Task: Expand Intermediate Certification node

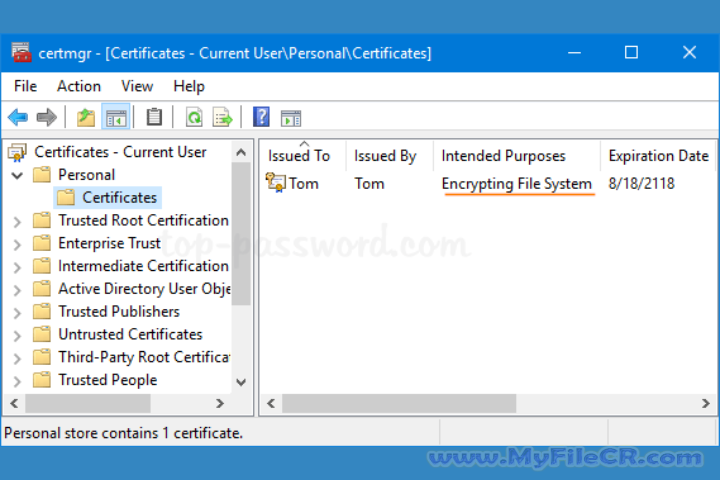Action: [17, 267]
